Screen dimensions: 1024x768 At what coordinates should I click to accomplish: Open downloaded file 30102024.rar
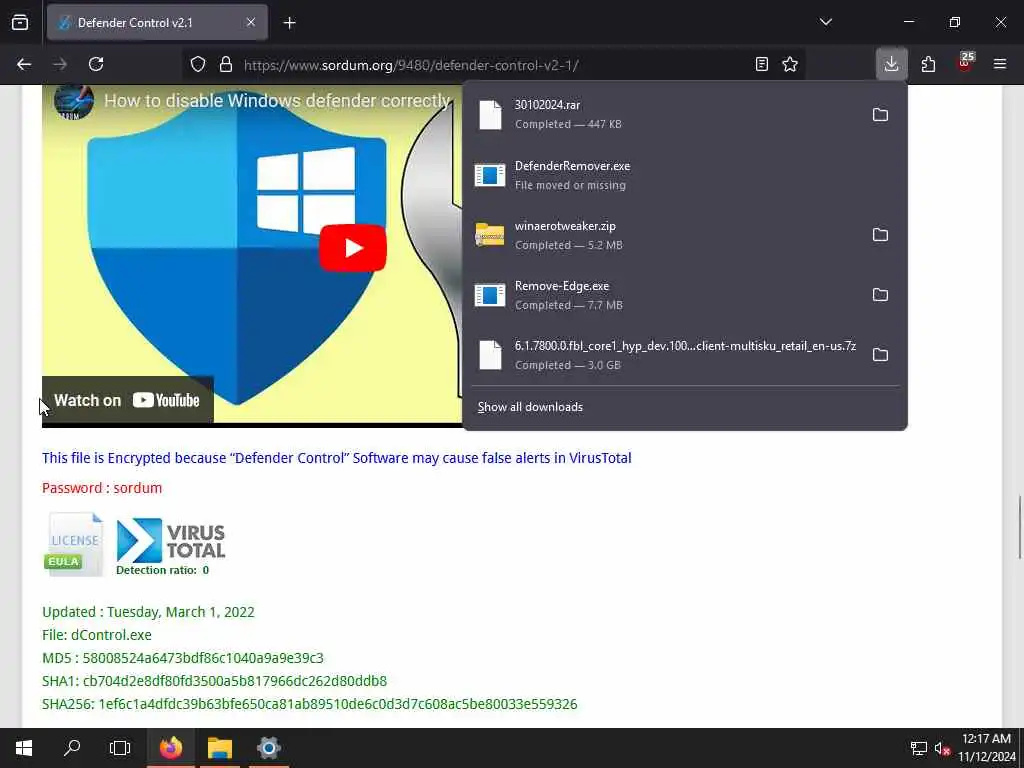[x=666, y=114]
